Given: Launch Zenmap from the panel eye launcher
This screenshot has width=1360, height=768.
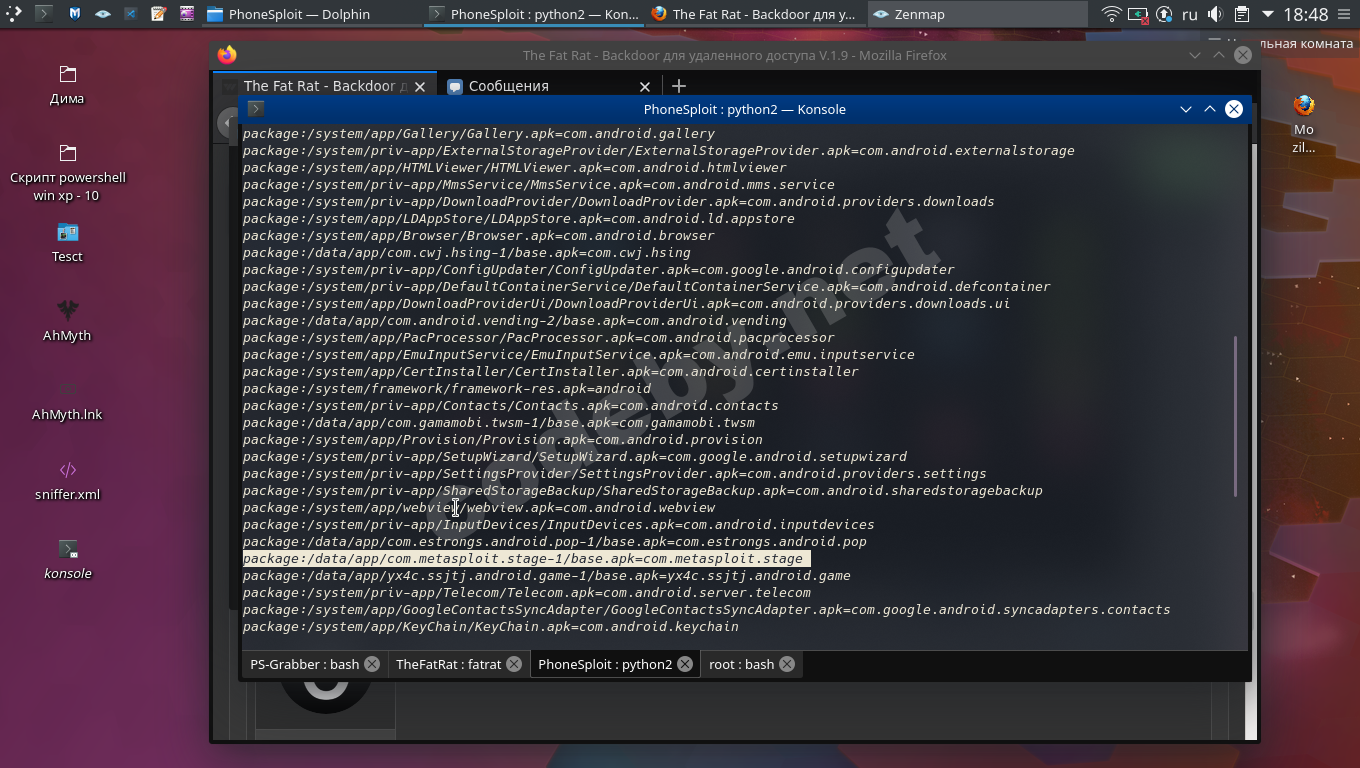Looking at the screenshot, I should pyautogui.click(x=103, y=14).
